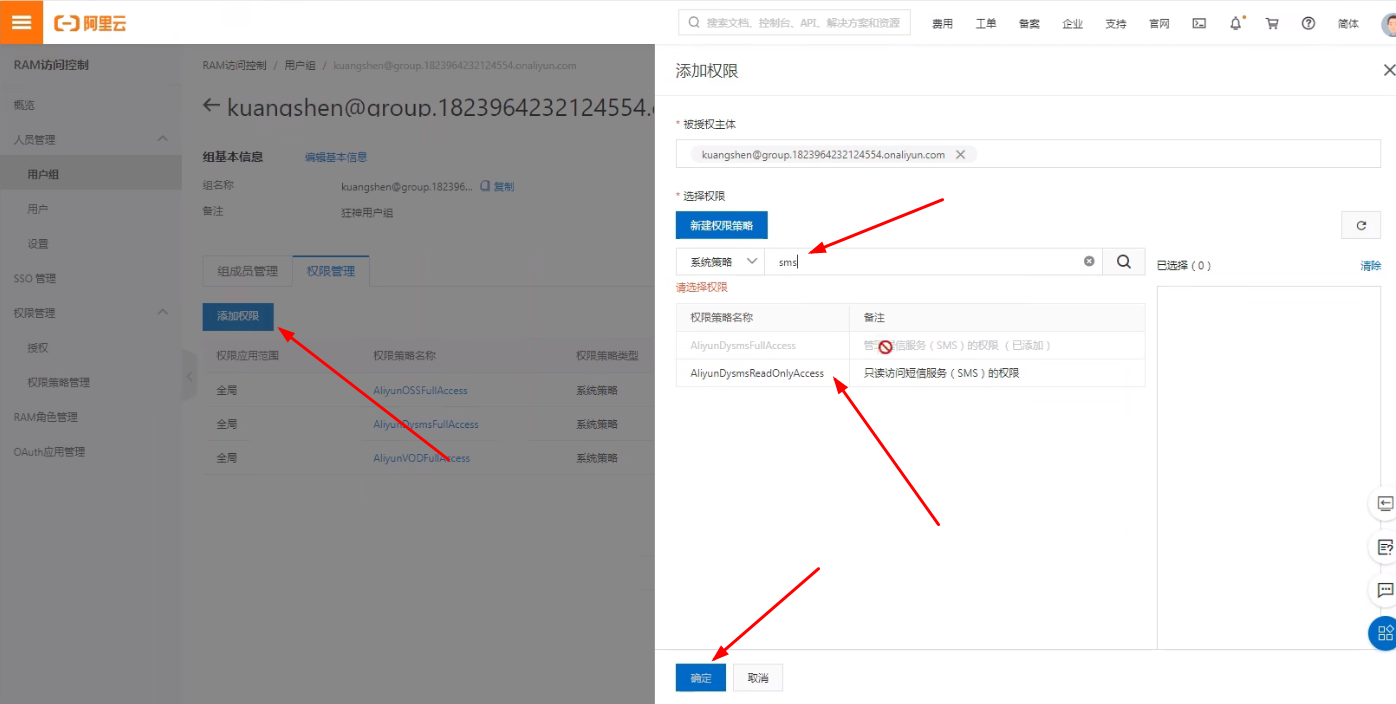Select the AliyunDysmsReadOnlyAccess policy row
The width and height of the screenshot is (1396, 704).
910,373
